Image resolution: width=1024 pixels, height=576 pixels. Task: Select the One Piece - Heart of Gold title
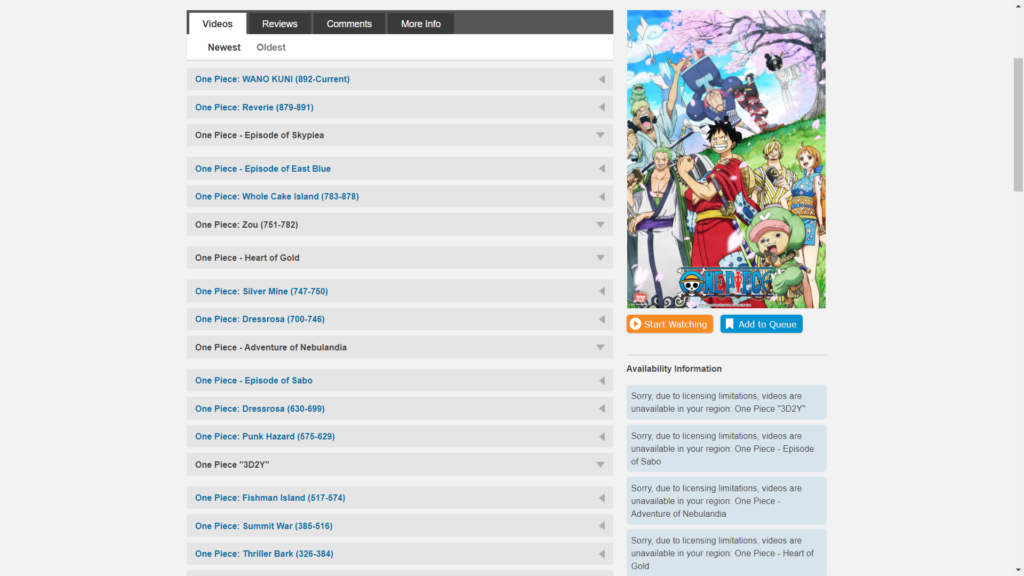[247, 258]
